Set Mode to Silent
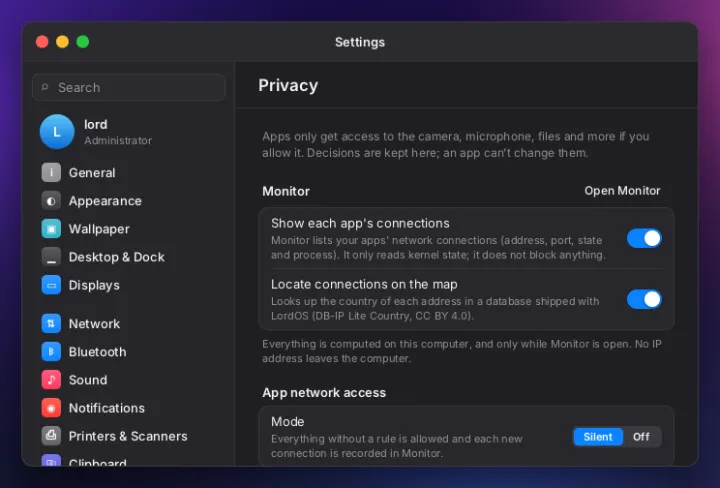The width and height of the screenshot is (720, 488). click(x=598, y=437)
